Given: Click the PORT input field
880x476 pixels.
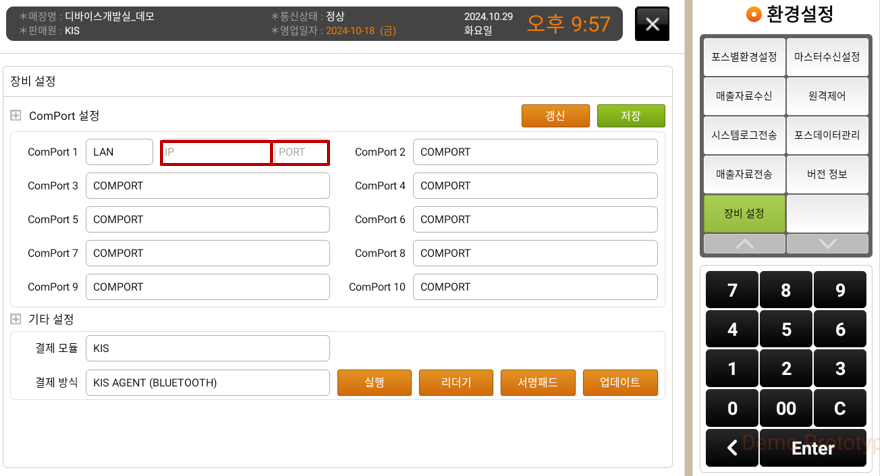Looking at the screenshot, I should point(300,152).
